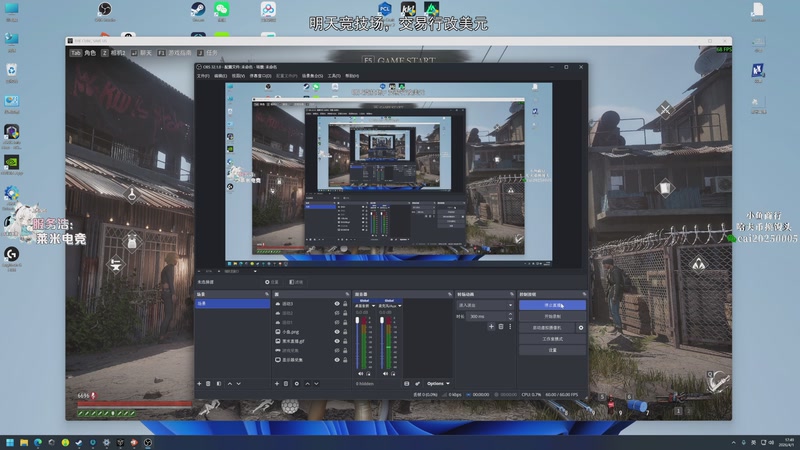
Task: Open virtual camera settings gear icon
Action: click(x=581, y=328)
